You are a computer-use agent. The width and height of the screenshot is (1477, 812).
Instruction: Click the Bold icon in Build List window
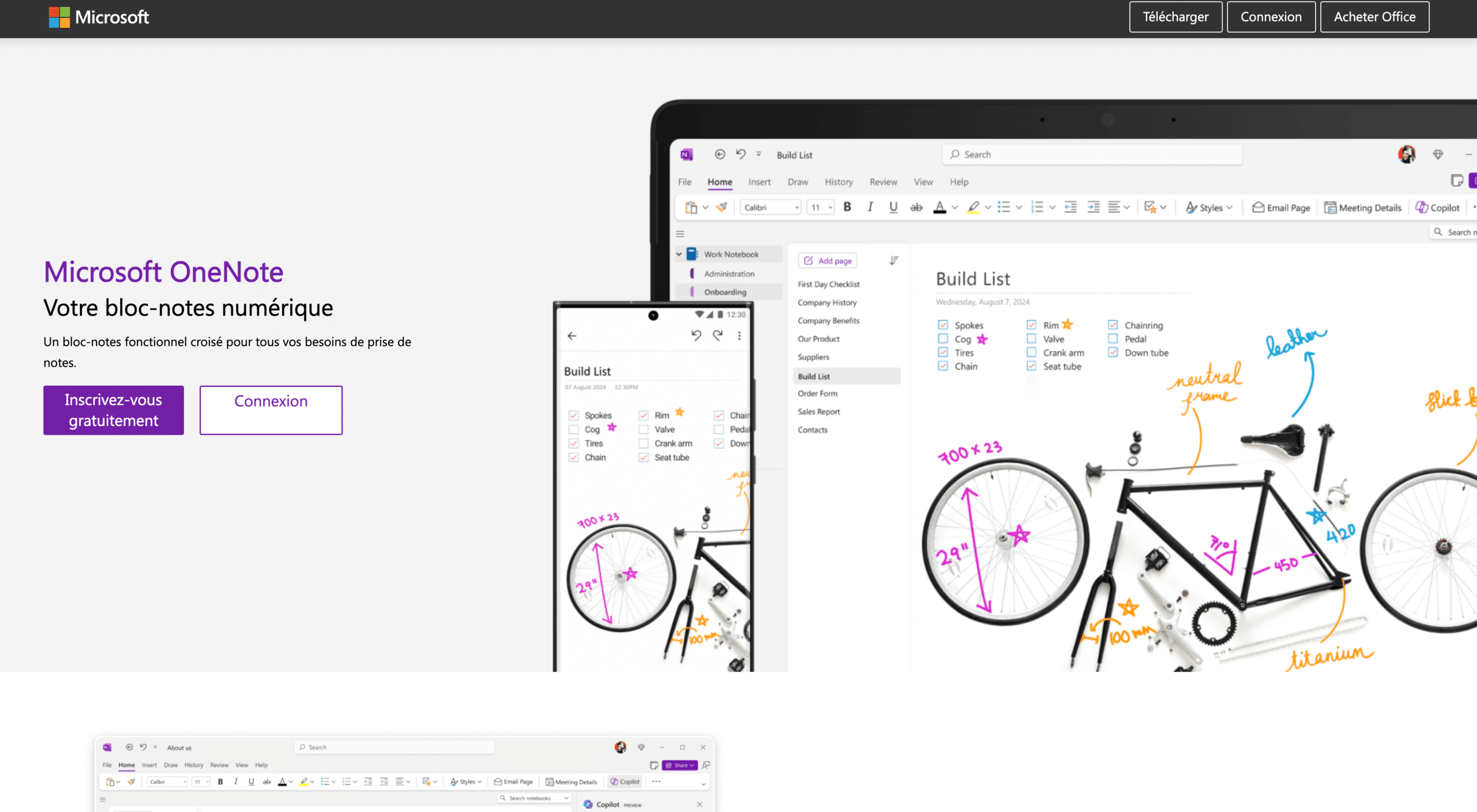[x=847, y=207]
